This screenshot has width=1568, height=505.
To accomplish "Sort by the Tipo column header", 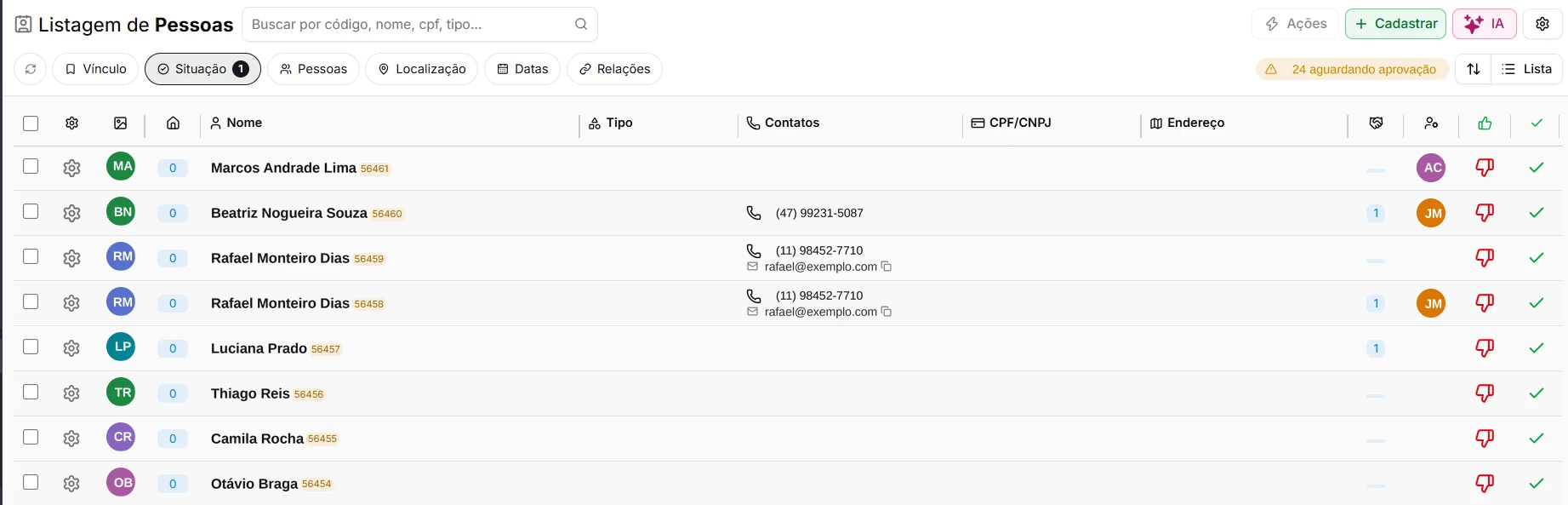I will click(611, 123).
